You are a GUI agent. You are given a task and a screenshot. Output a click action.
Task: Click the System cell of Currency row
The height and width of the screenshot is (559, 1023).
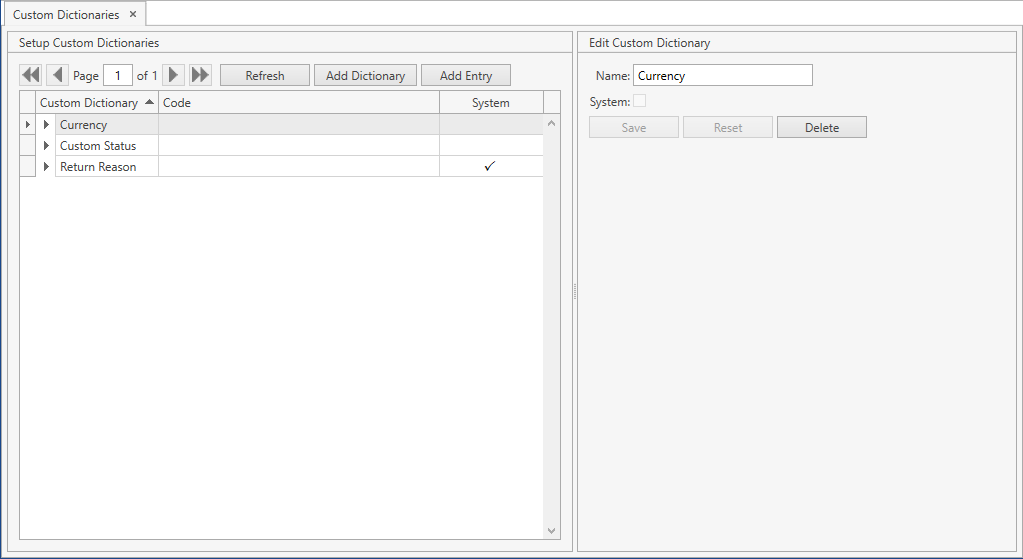coord(491,124)
